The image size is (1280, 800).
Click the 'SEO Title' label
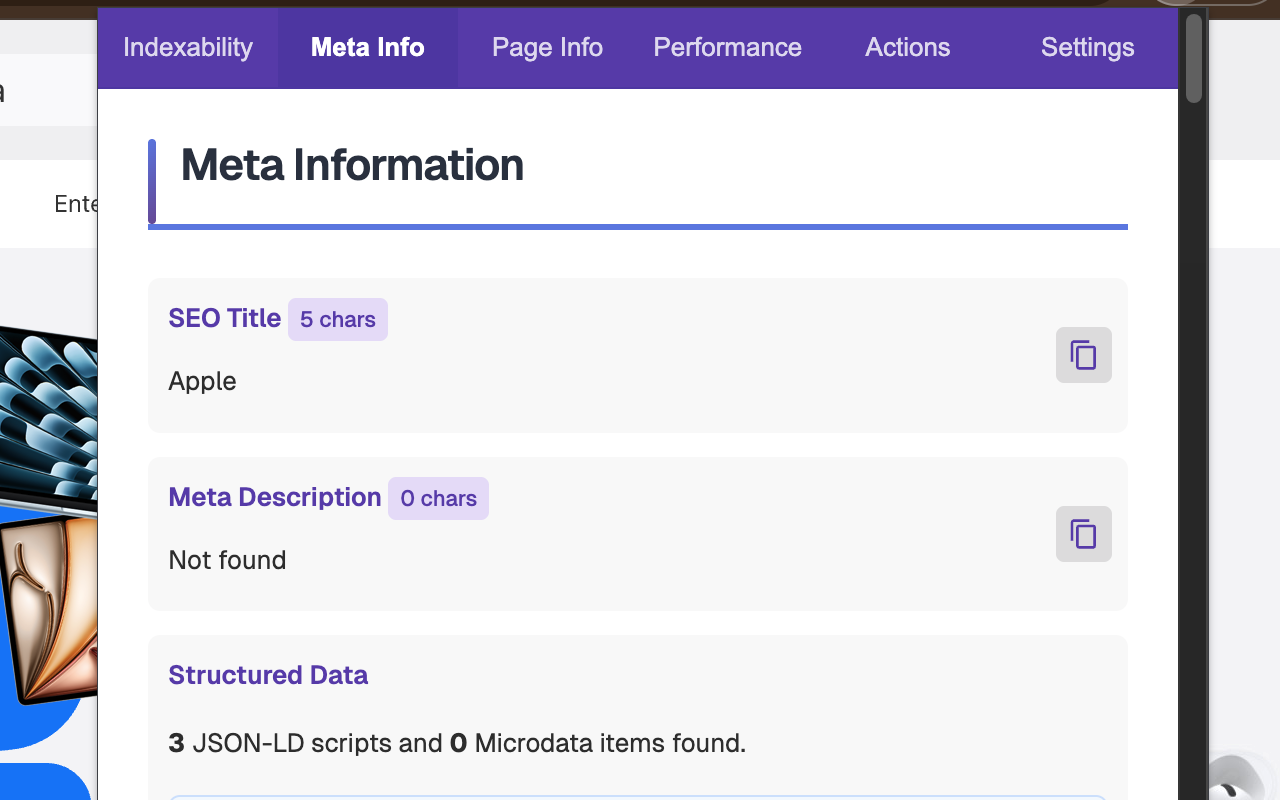224,318
